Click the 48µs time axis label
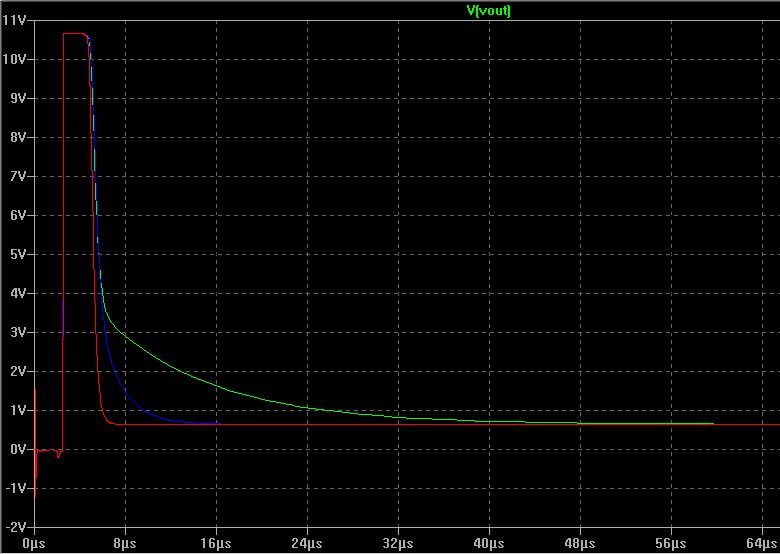Image resolution: width=780 pixels, height=554 pixels. click(580, 543)
